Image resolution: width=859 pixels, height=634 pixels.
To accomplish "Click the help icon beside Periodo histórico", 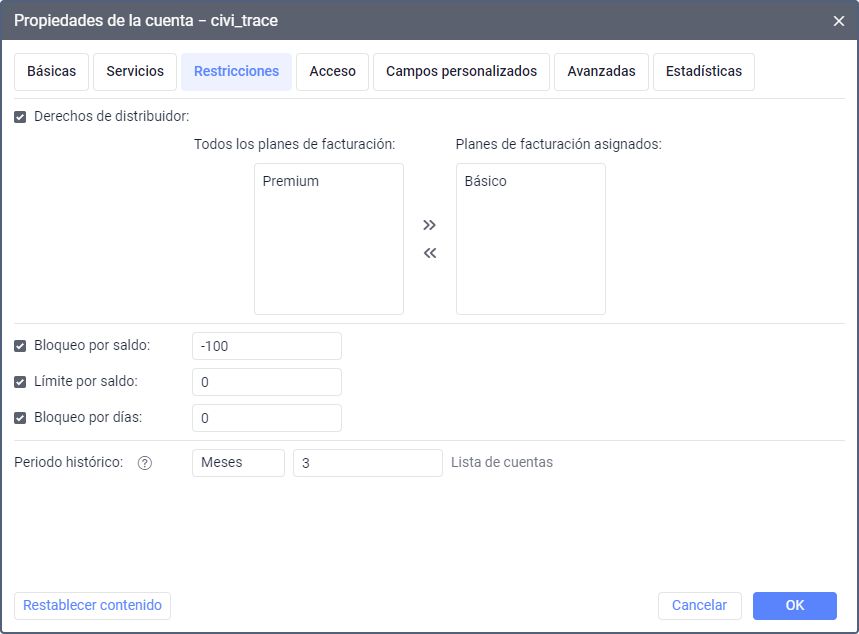I will pos(145,463).
